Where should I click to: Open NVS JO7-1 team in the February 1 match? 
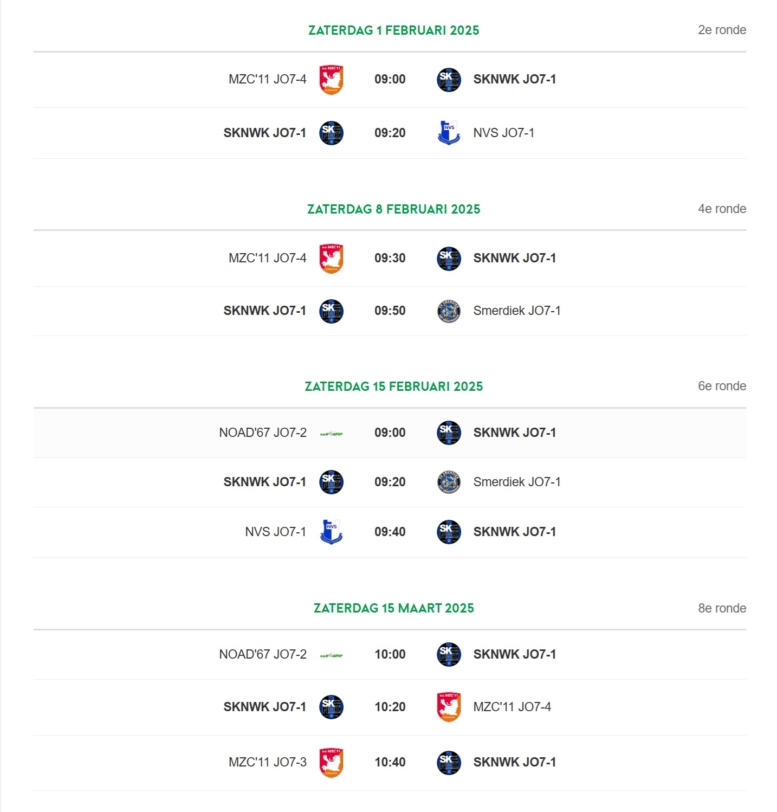tap(503, 133)
